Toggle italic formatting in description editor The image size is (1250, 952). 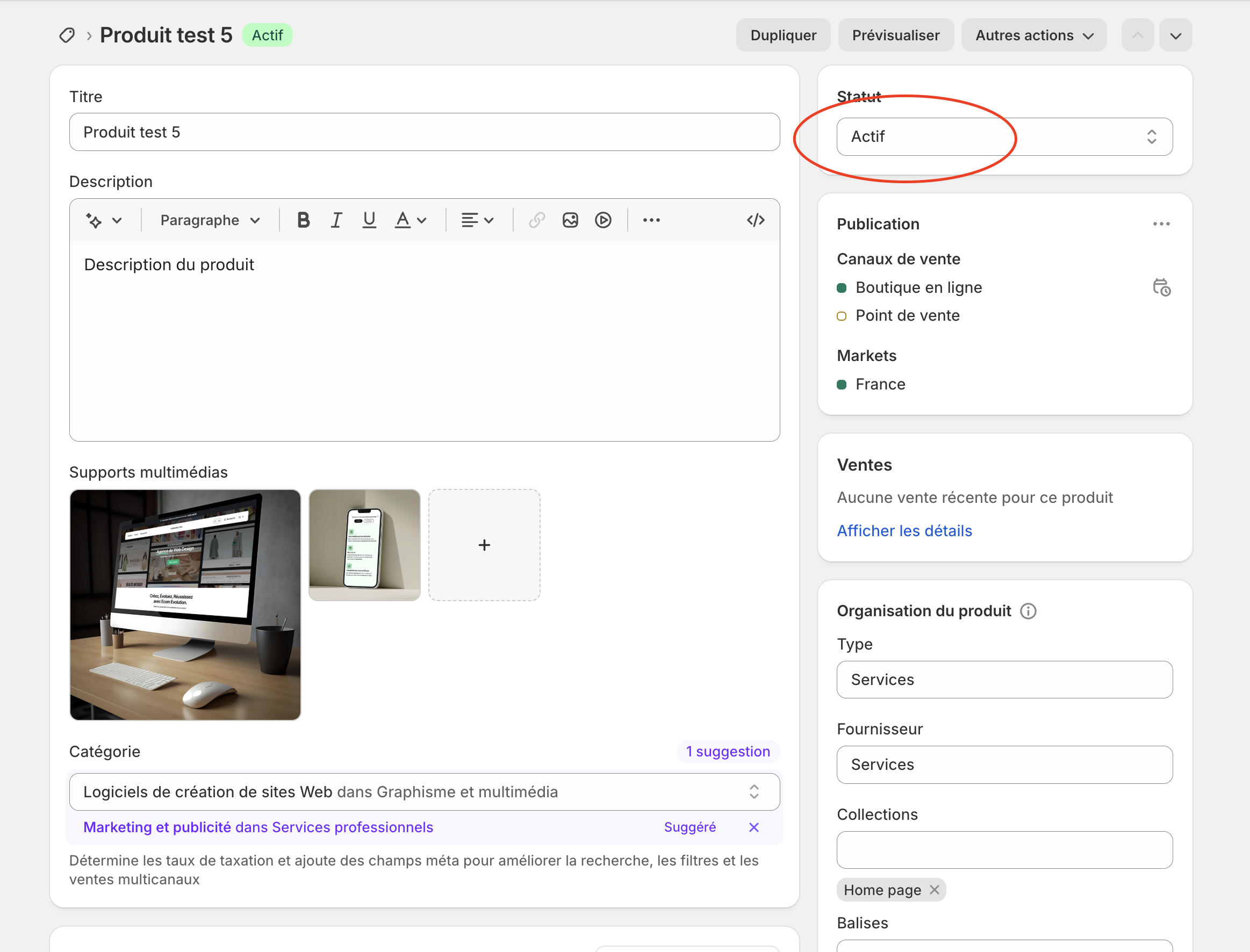coord(336,220)
